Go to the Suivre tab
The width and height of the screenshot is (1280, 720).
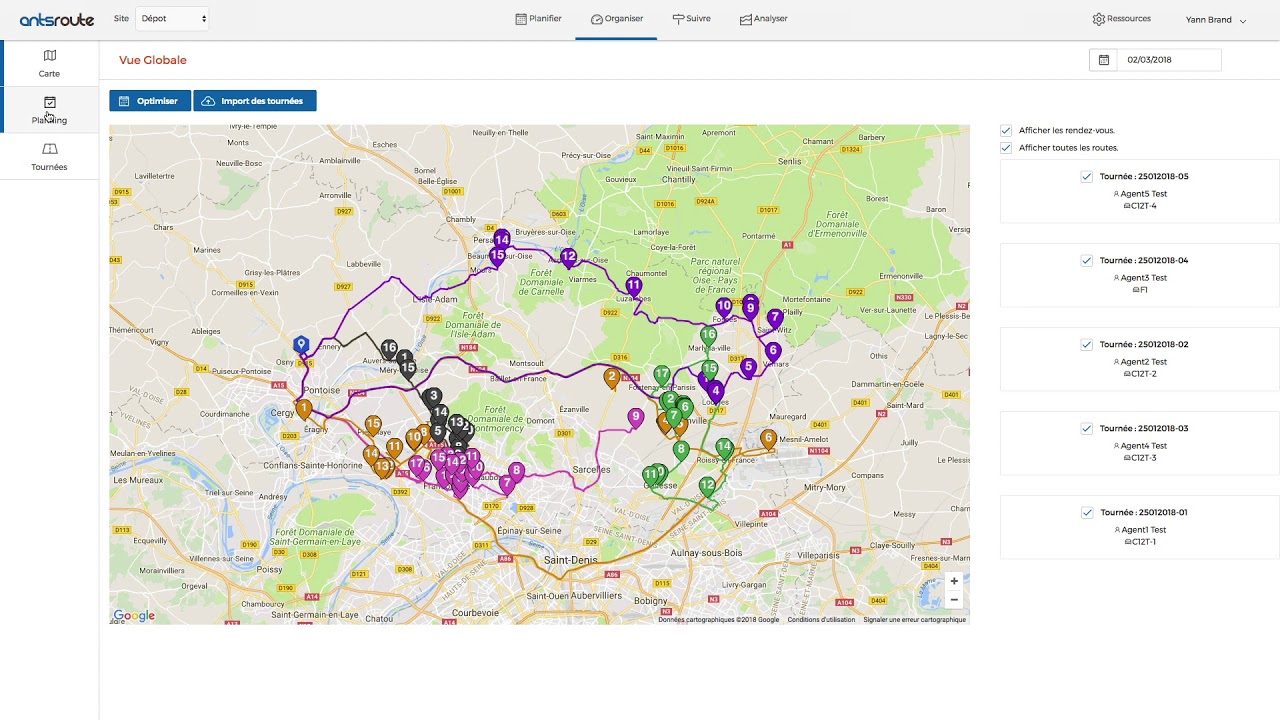pos(691,19)
